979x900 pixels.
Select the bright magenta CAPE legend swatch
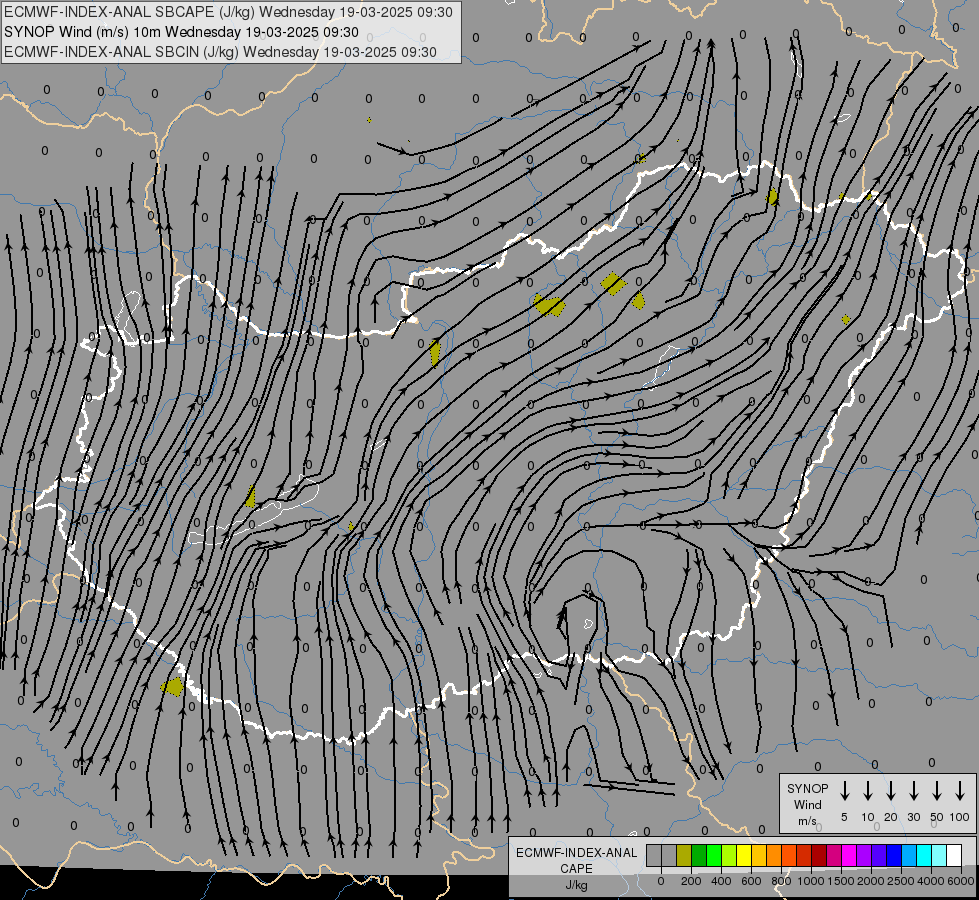tap(849, 855)
